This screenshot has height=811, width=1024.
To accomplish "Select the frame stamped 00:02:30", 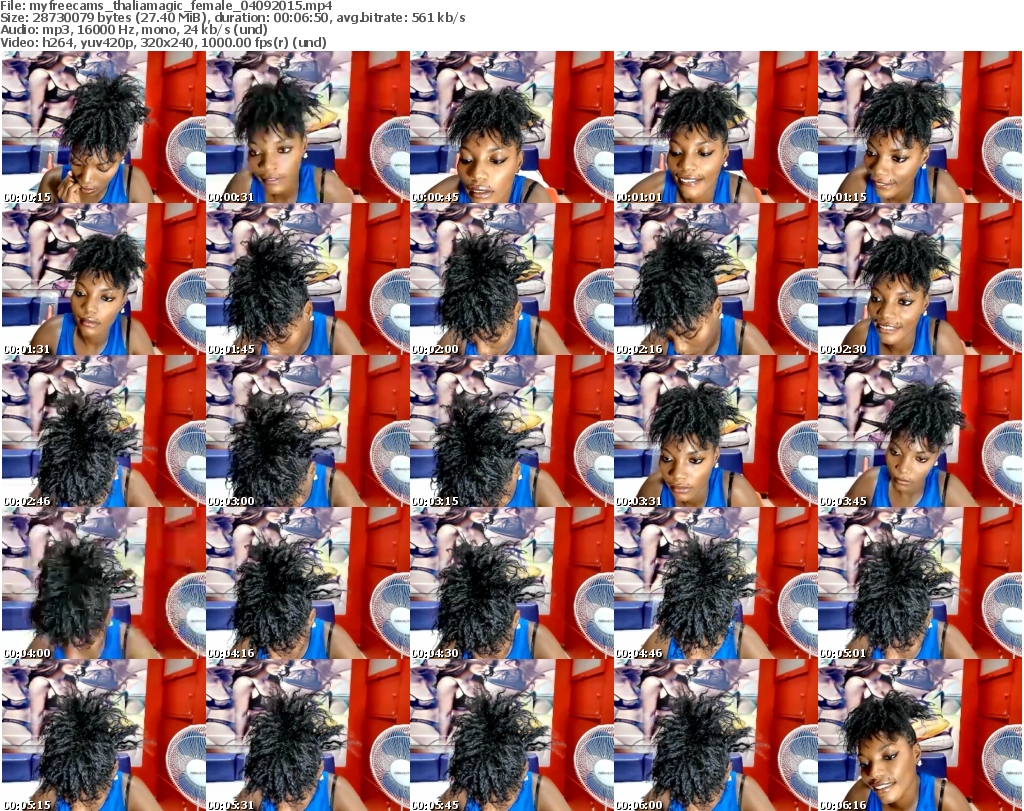I will click(920, 279).
